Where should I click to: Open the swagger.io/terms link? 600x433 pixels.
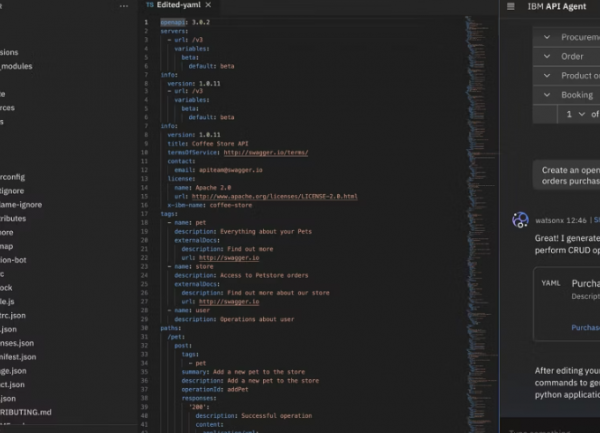tap(266, 152)
